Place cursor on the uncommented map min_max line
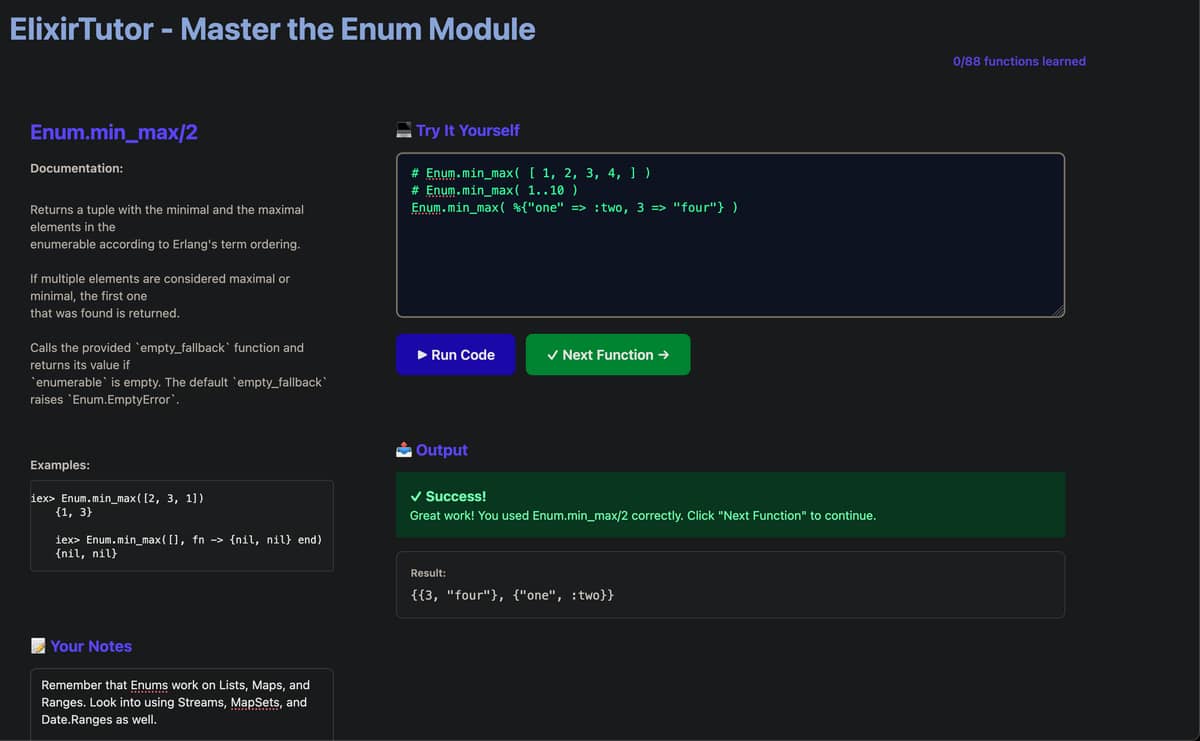The width and height of the screenshot is (1200, 741). pos(574,207)
